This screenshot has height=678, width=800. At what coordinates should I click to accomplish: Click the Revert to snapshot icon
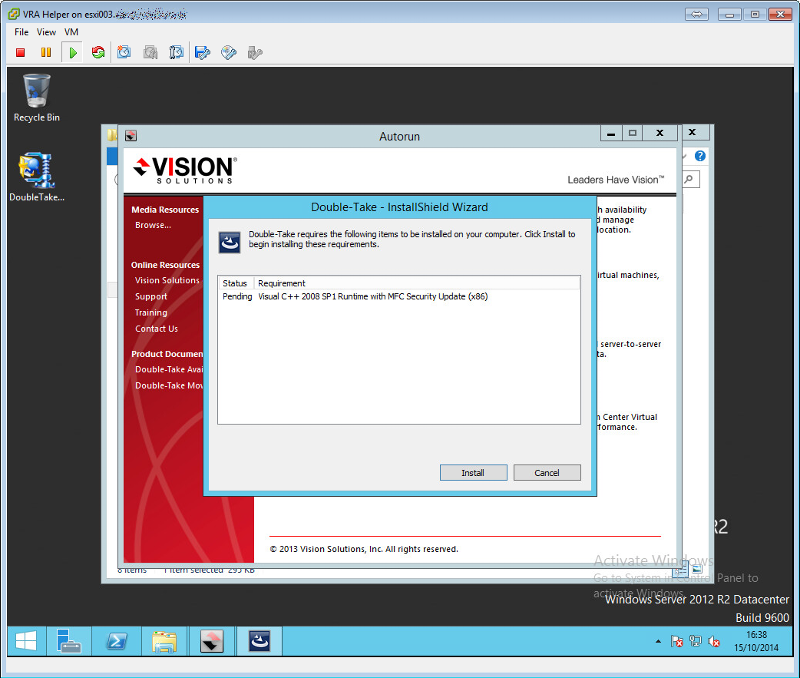click(151, 53)
